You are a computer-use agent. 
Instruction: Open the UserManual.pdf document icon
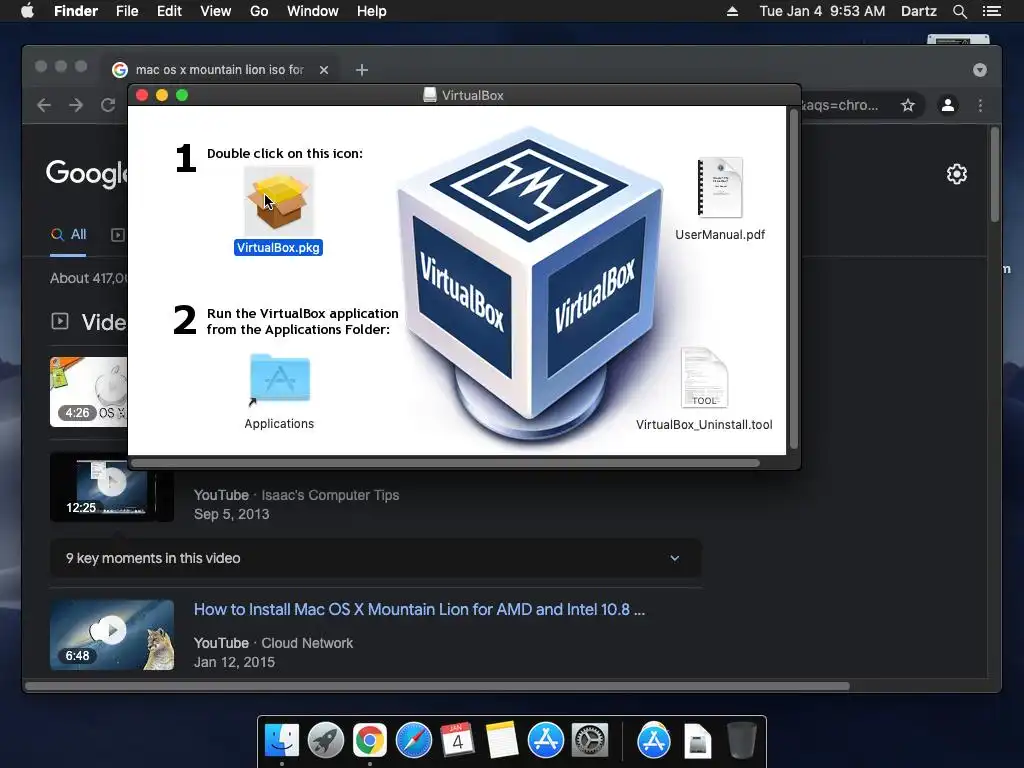720,188
